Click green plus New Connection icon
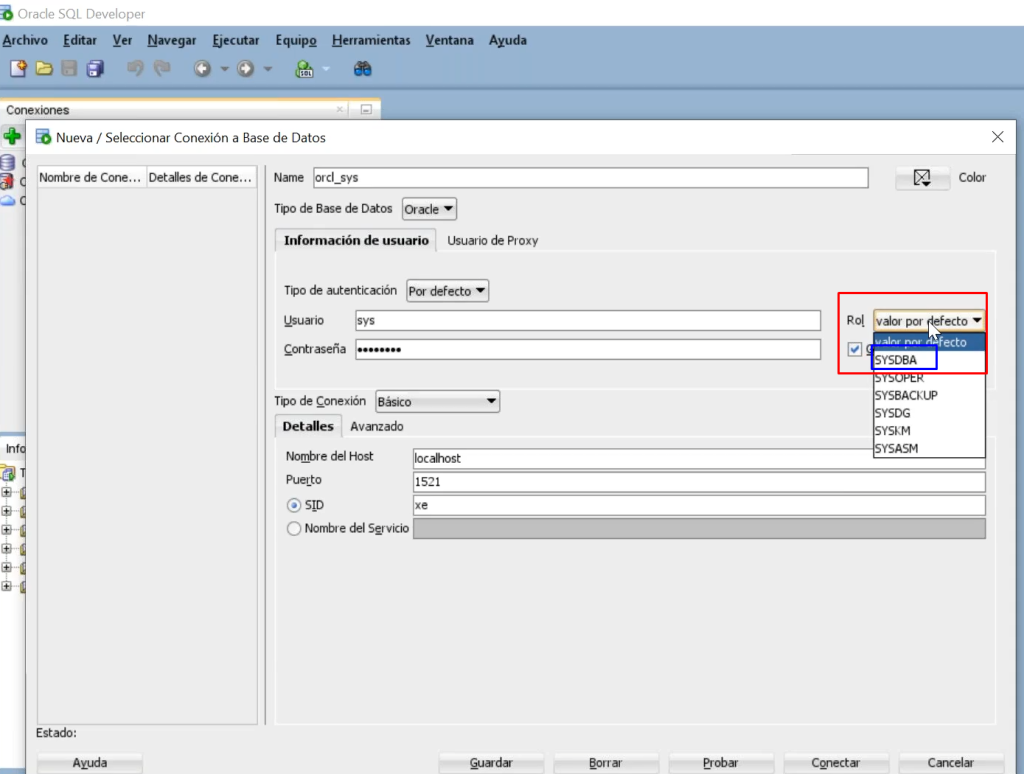 [12, 137]
